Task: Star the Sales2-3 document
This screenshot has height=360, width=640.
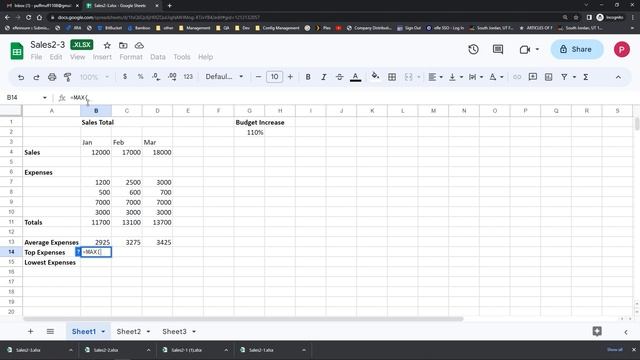Action: coord(107,45)
